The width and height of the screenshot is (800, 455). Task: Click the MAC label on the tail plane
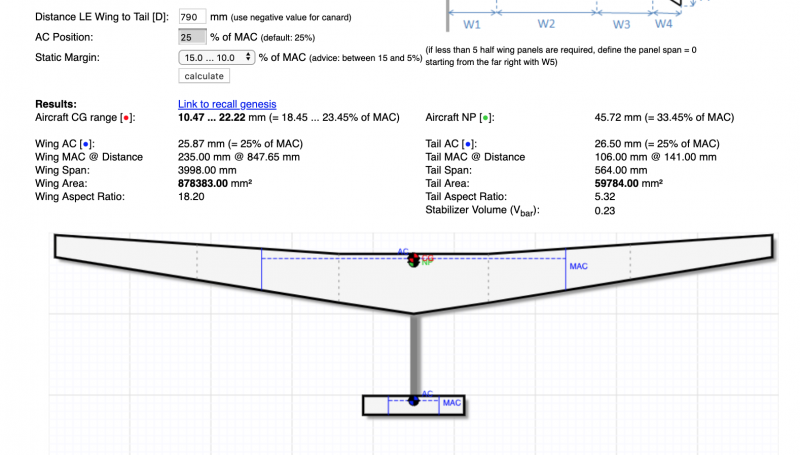coord(452,404)
